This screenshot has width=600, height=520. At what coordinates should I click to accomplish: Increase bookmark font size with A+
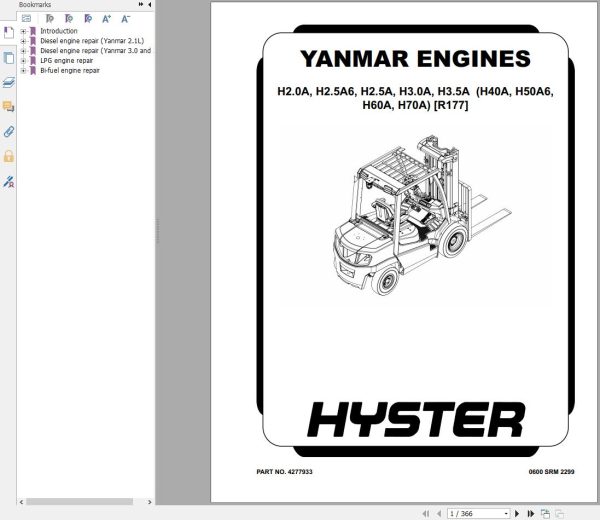coord(107,18)
